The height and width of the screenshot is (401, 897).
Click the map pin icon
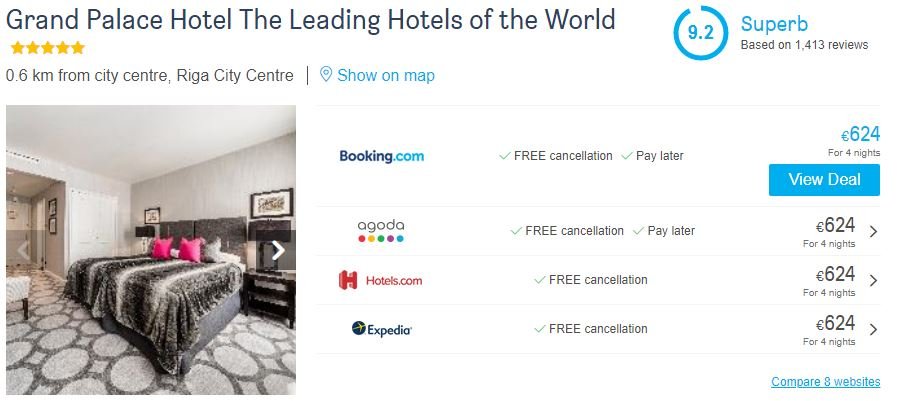tap(325, 75)
